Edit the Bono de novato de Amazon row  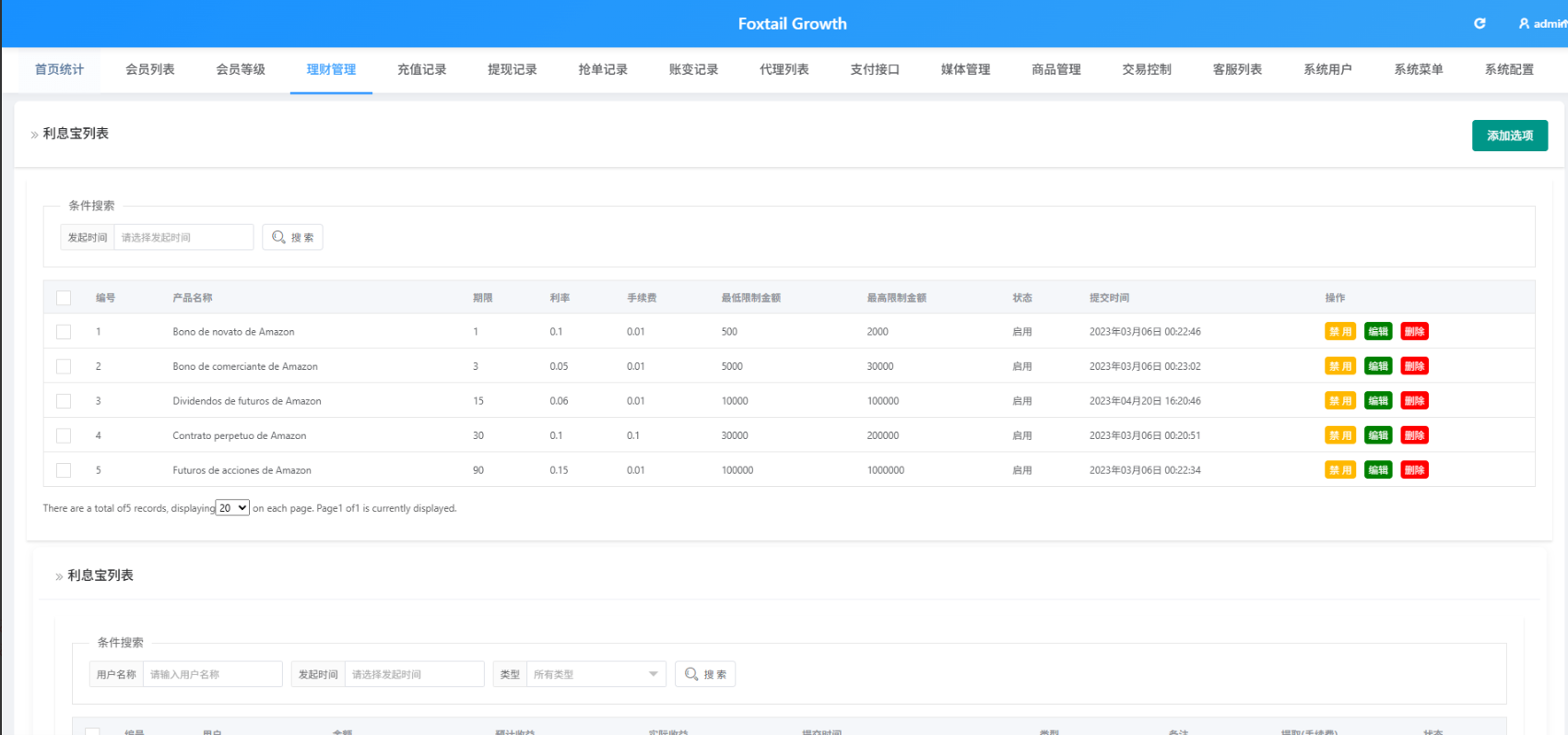(x=1378, y=332)
